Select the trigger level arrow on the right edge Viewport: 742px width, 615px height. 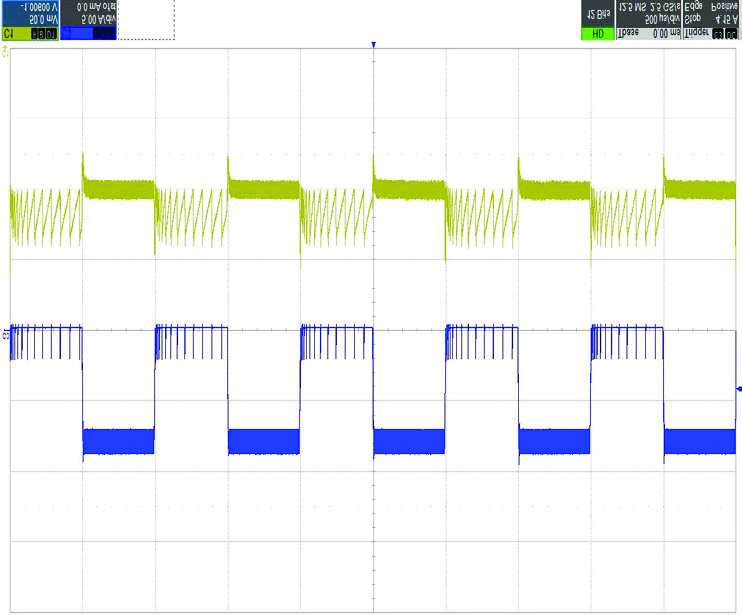pos(738,389)
